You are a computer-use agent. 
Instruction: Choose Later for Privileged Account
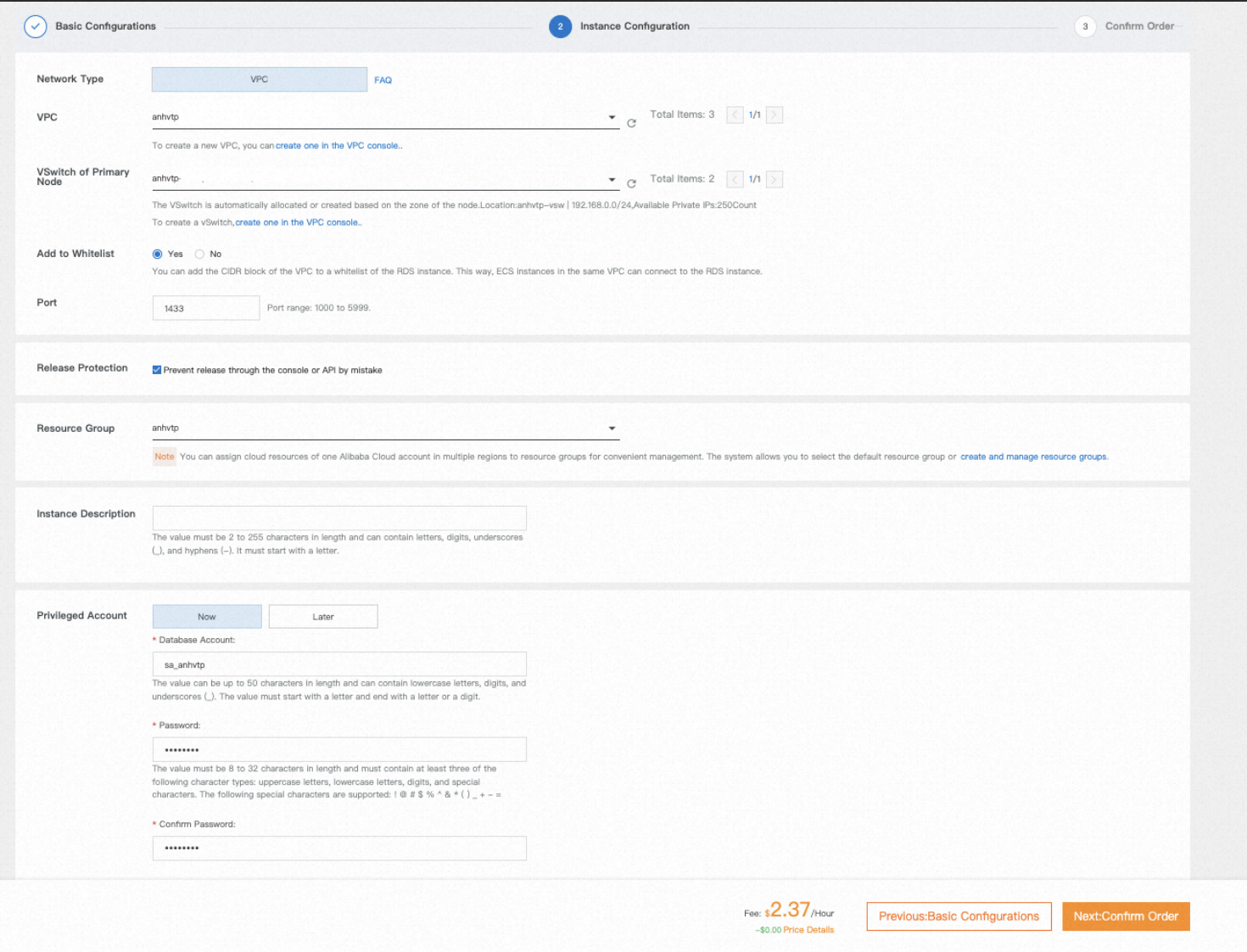tap(323, 617)
